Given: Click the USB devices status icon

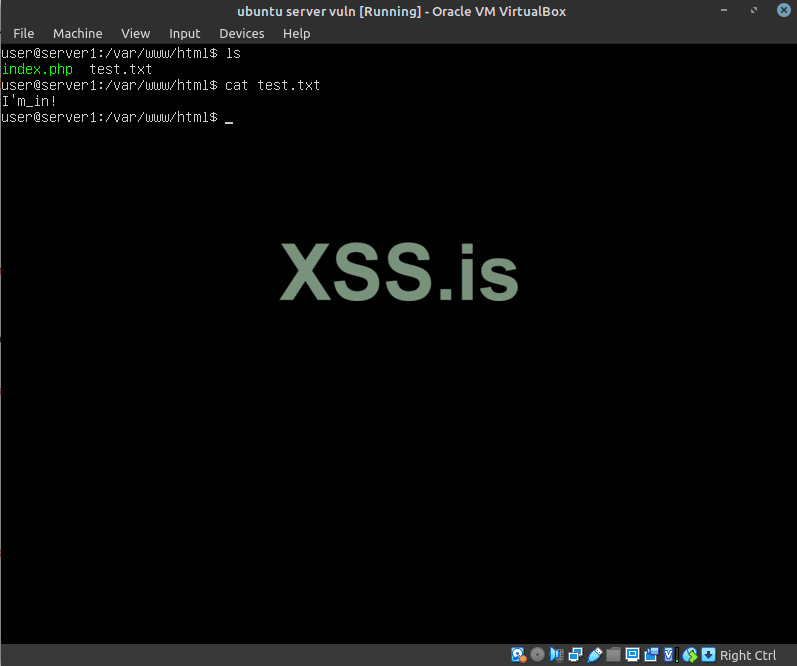Looking at the screenshot, I should pos(595,655).
